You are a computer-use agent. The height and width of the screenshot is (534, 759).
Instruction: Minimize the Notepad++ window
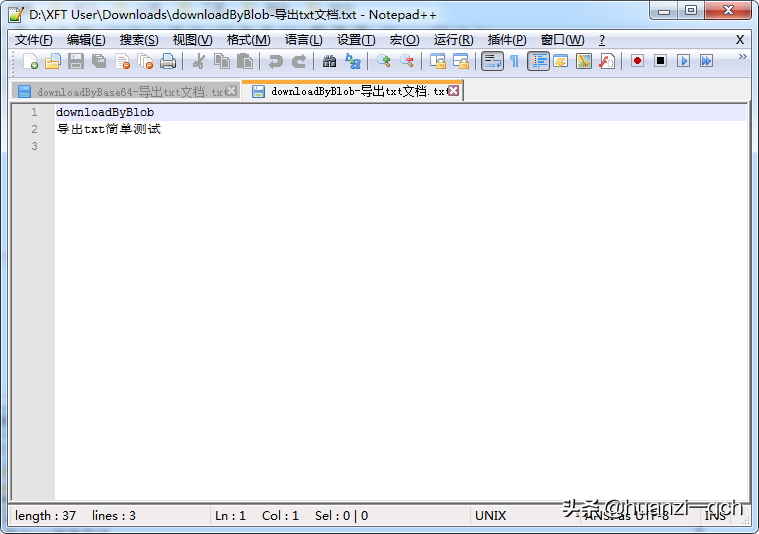pyautogui.click(x=664, y=10)
